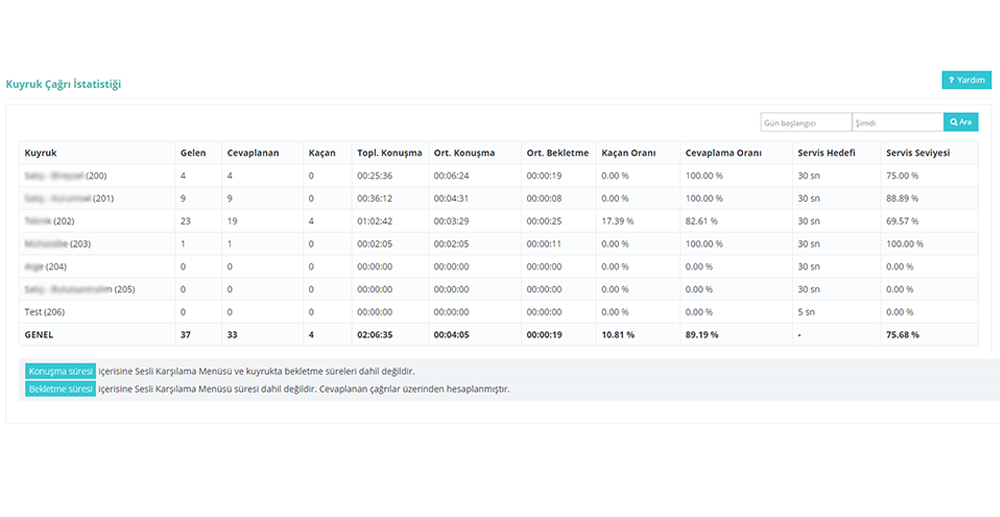
Task: Click the Yardım help button
Action: tap(966, 80)
